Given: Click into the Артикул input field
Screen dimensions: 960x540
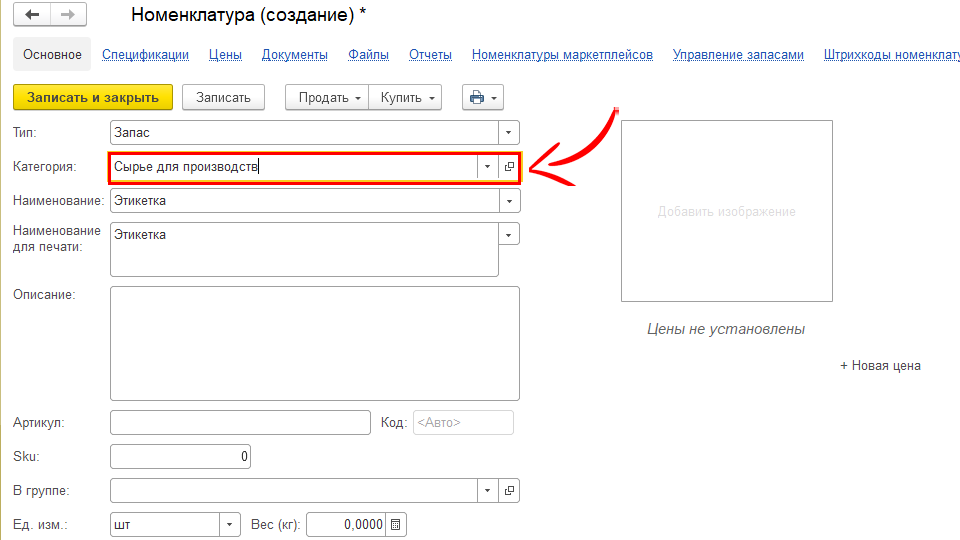Looking at the screenshot, I should click(240, 422).
